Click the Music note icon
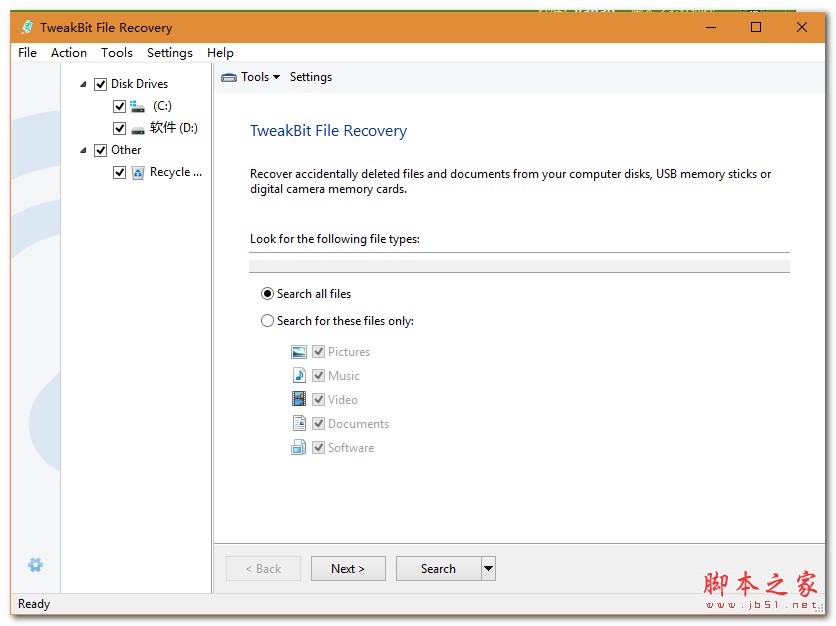Viewport: 836px width, 626px height. 299,375
